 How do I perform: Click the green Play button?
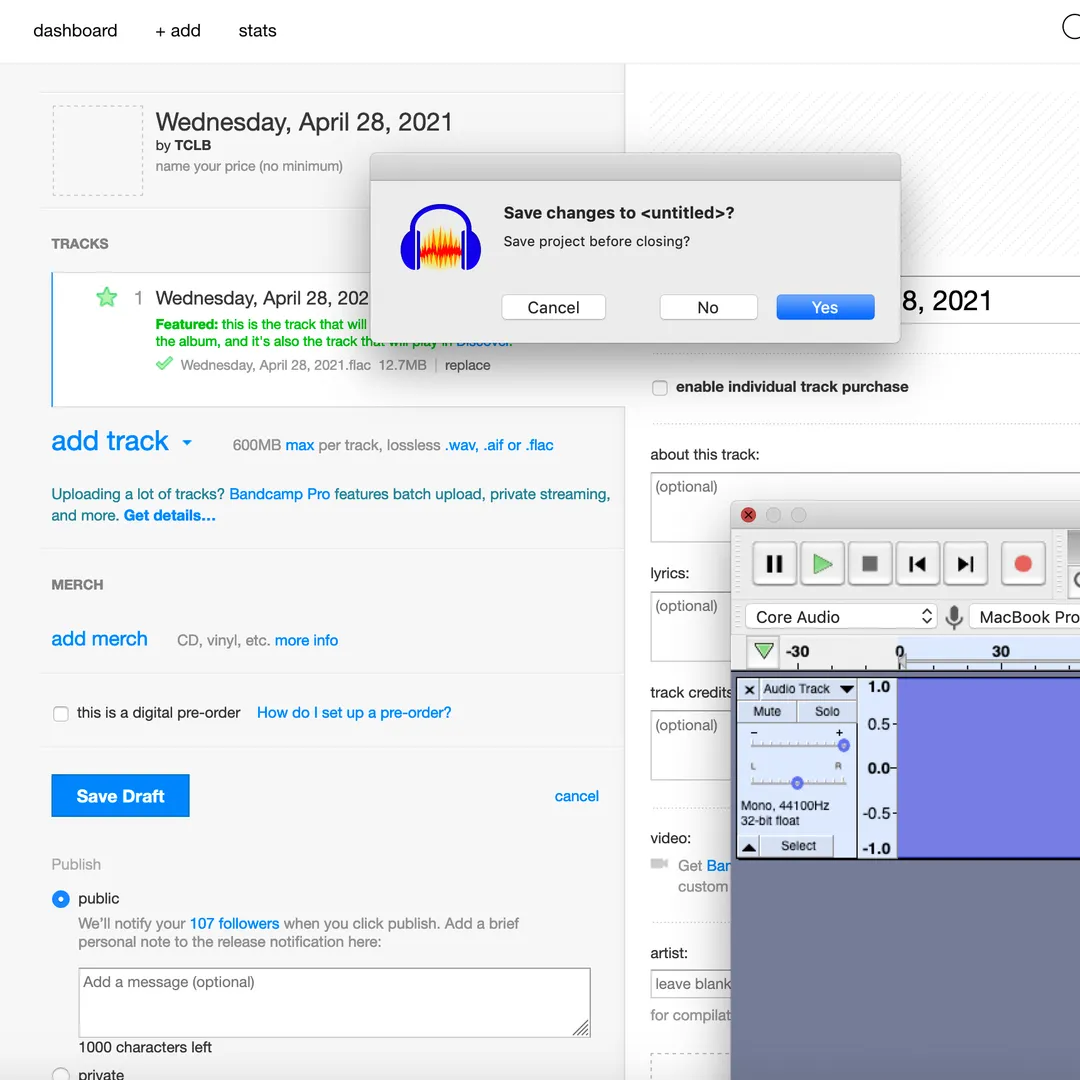tap(822, 563)
